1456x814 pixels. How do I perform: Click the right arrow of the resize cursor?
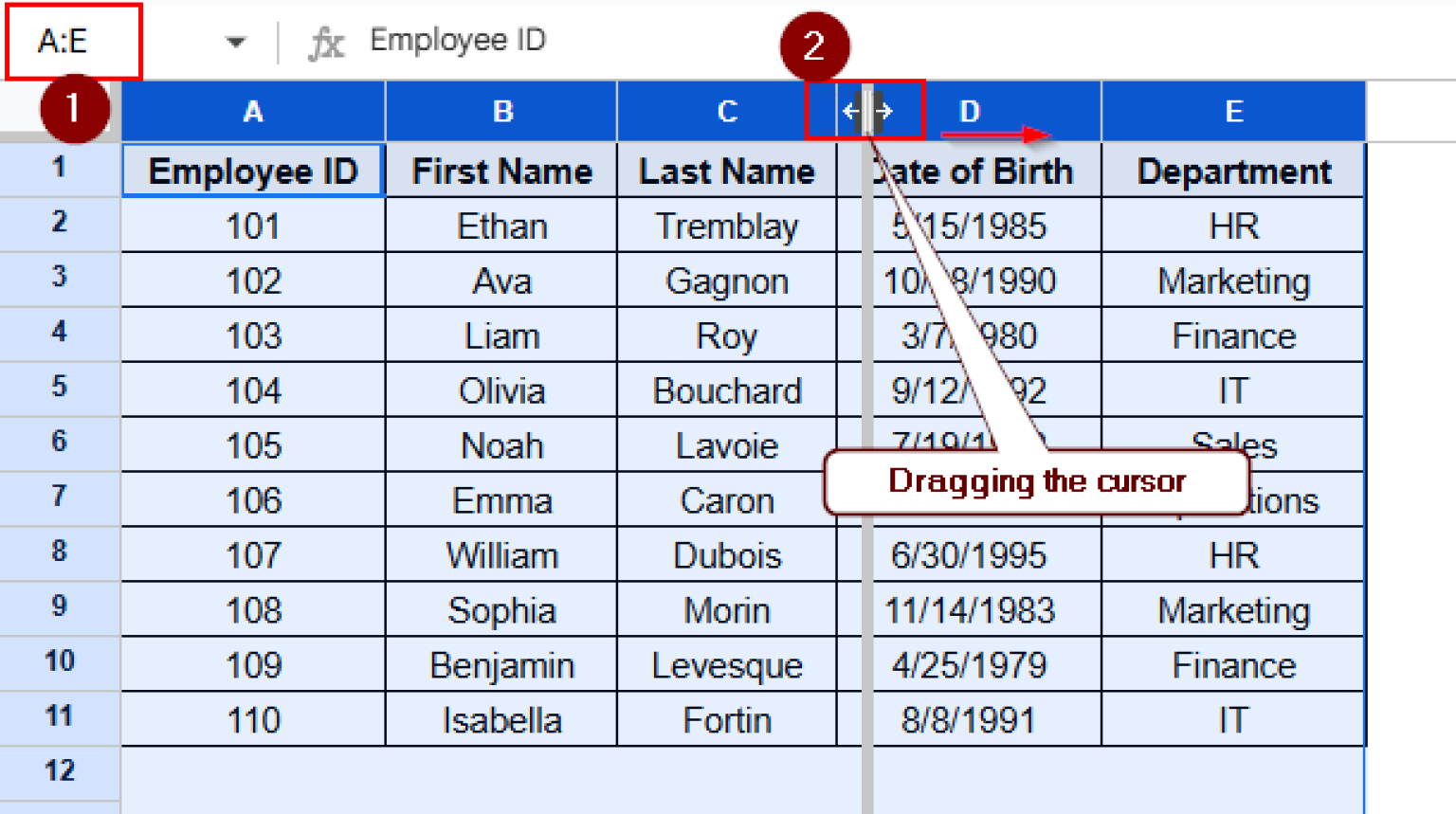pyautogui.click(x=885, y=111)
